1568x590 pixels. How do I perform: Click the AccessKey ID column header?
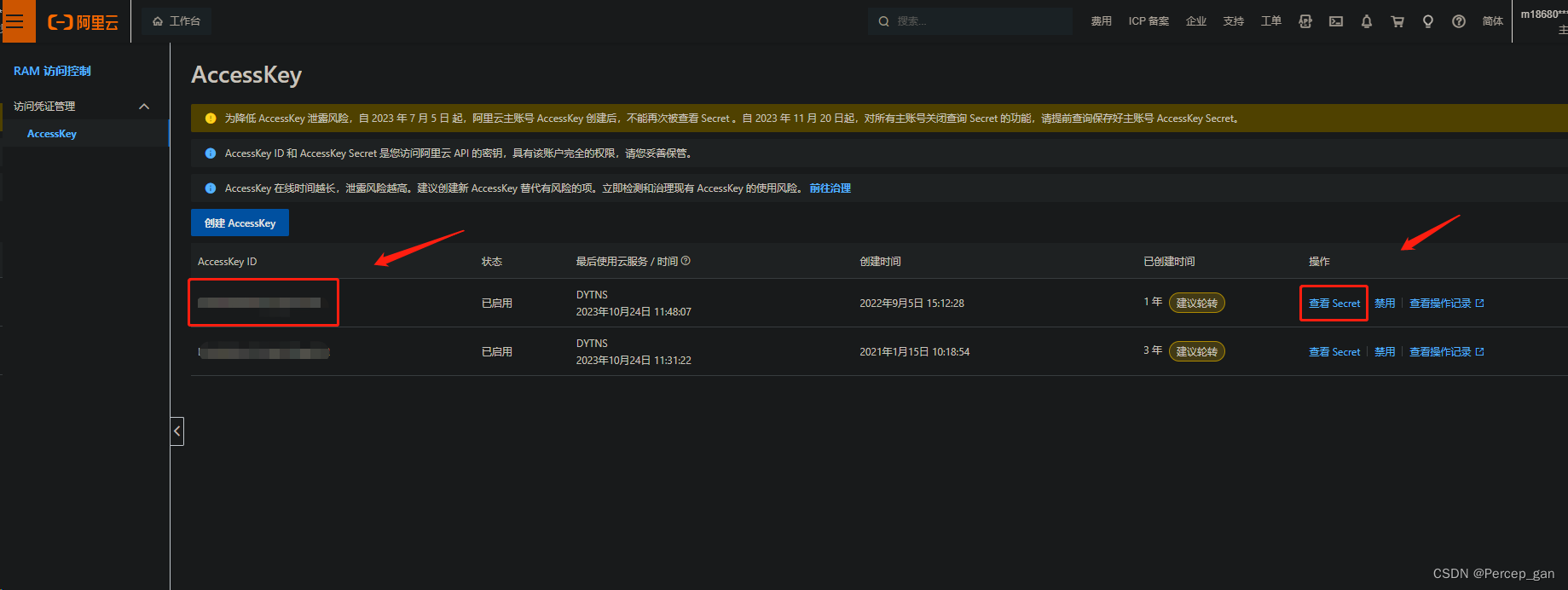pos(227,262)
